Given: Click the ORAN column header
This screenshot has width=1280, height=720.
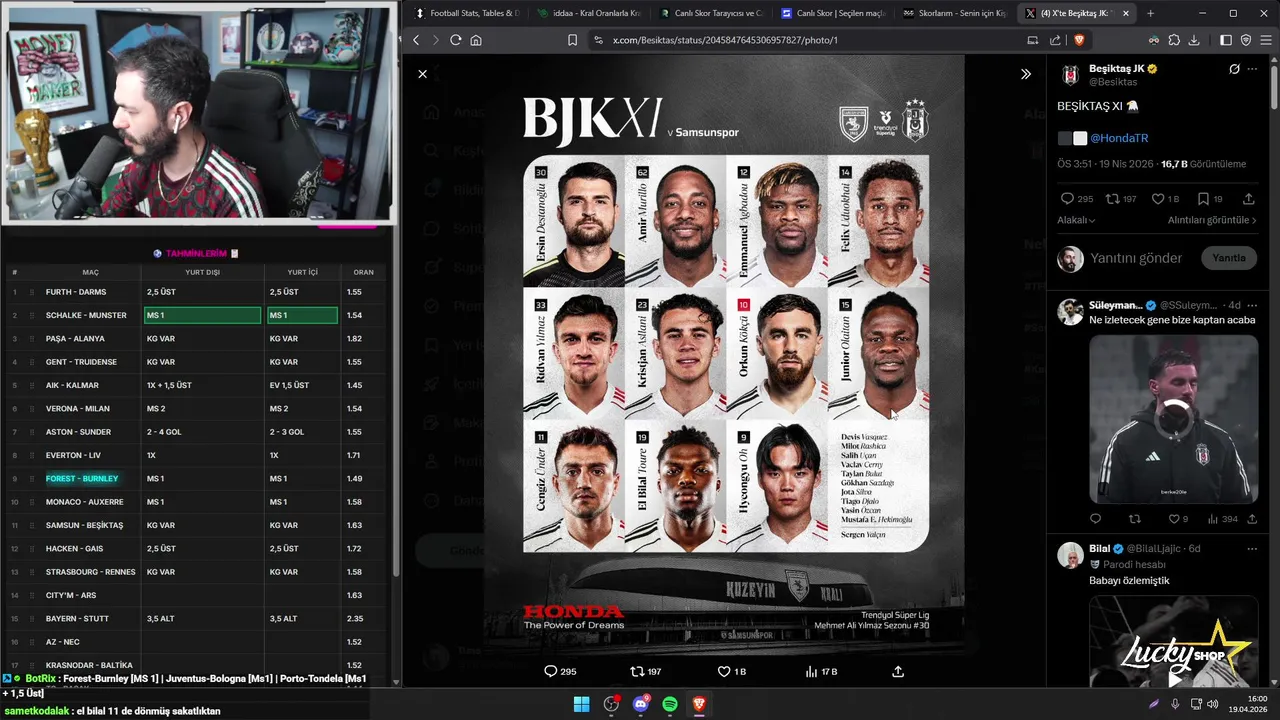Looking at the screenshot, I should [363, 272].
